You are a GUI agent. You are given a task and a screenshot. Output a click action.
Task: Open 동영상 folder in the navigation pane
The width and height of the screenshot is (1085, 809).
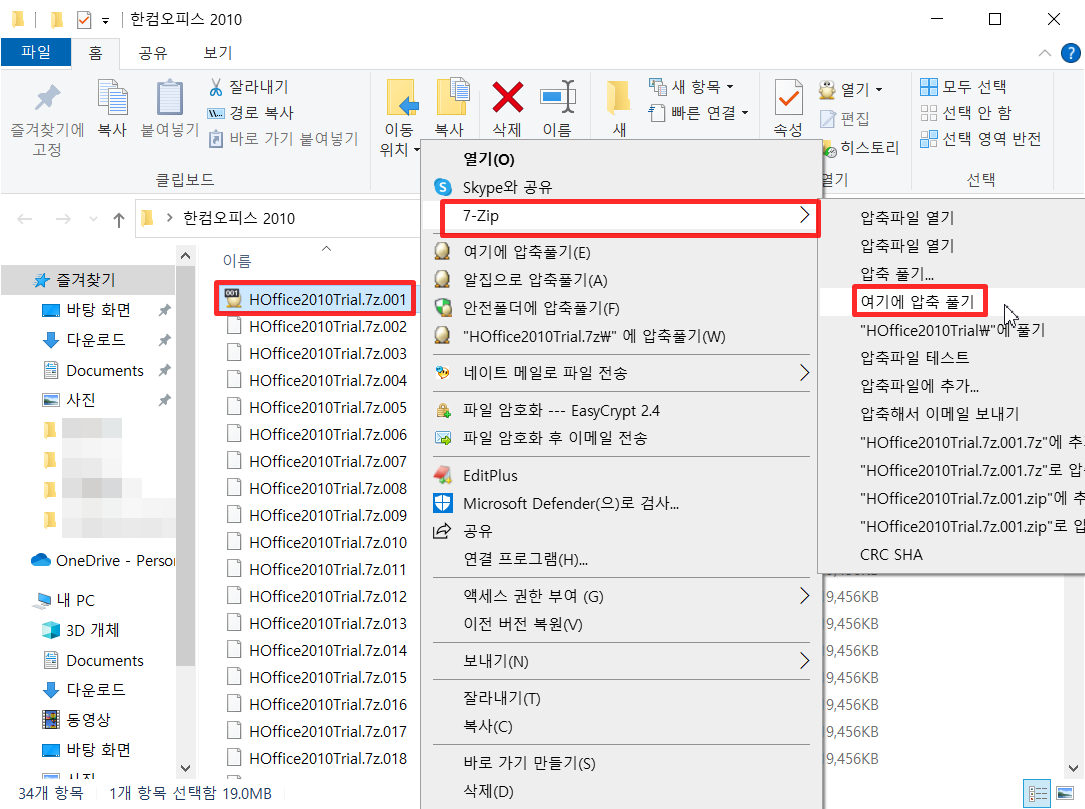coord(76,720)
